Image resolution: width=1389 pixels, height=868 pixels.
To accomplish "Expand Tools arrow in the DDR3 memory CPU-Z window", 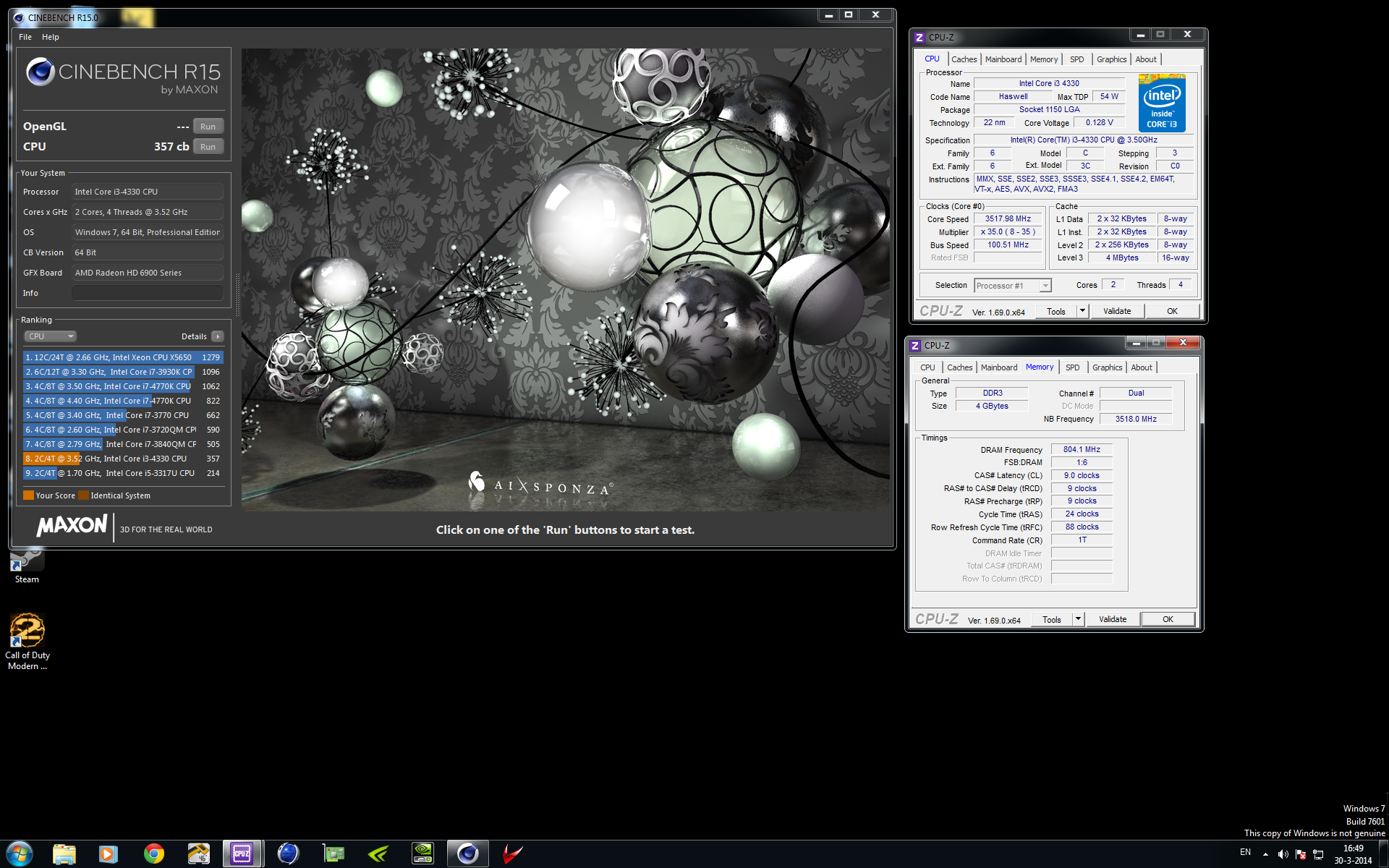I will [1078, 620].
